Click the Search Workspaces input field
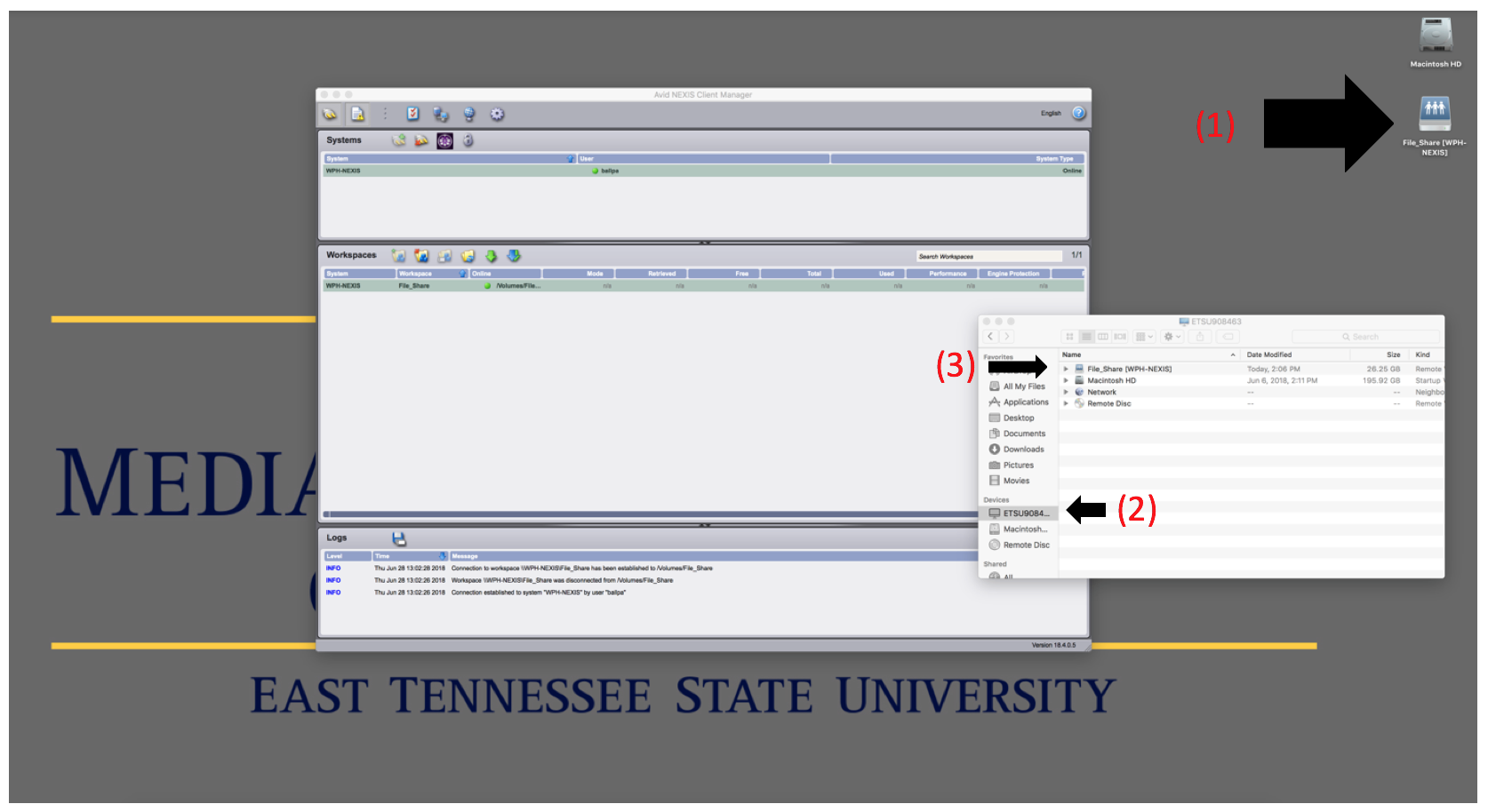Viewport: 1488px width, 812px height. 987,256
